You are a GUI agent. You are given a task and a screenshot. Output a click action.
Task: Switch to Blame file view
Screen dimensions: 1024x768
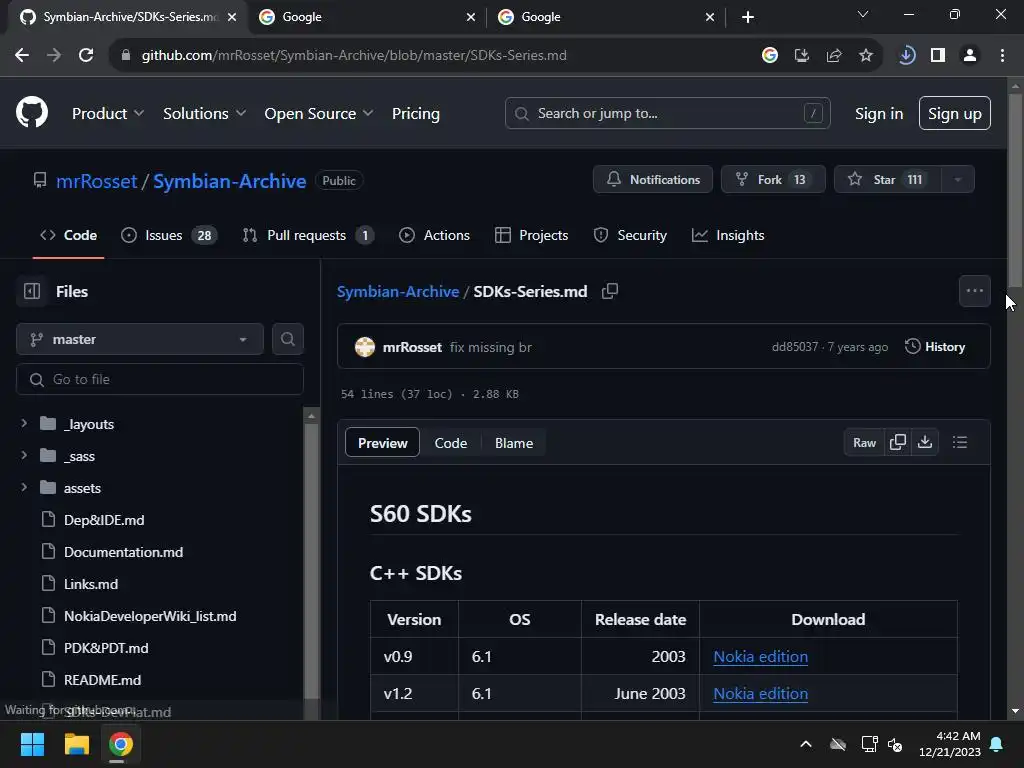514,443
